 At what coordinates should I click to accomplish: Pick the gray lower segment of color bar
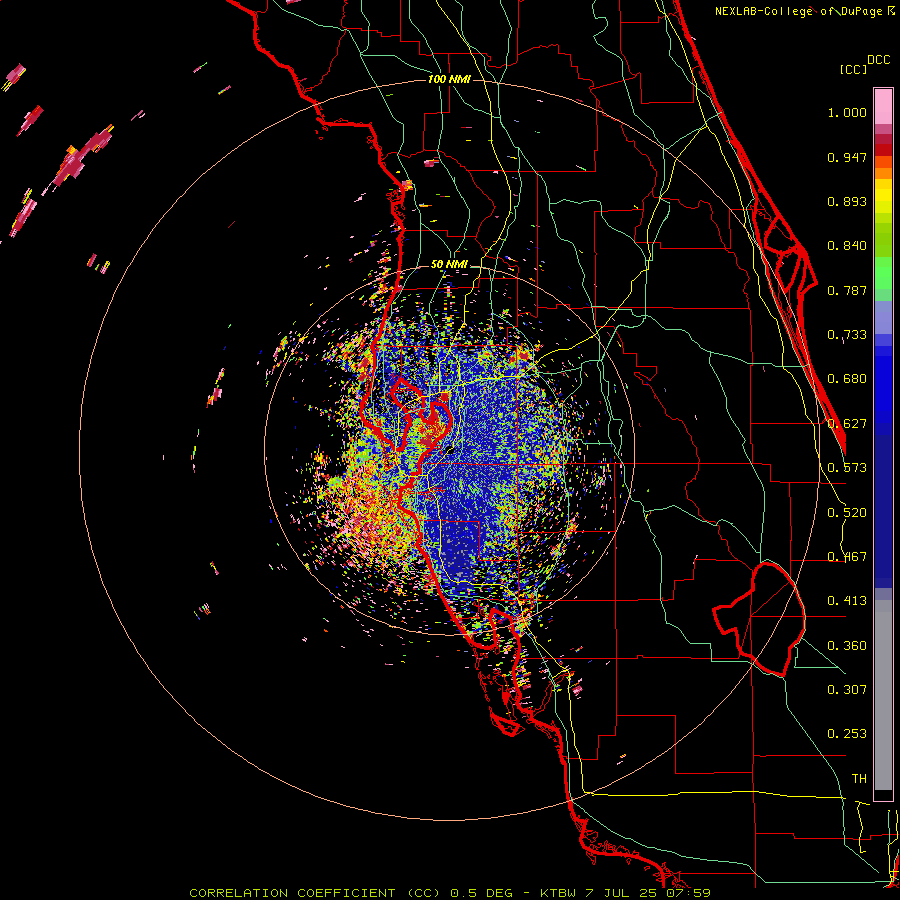coord(883,695)
